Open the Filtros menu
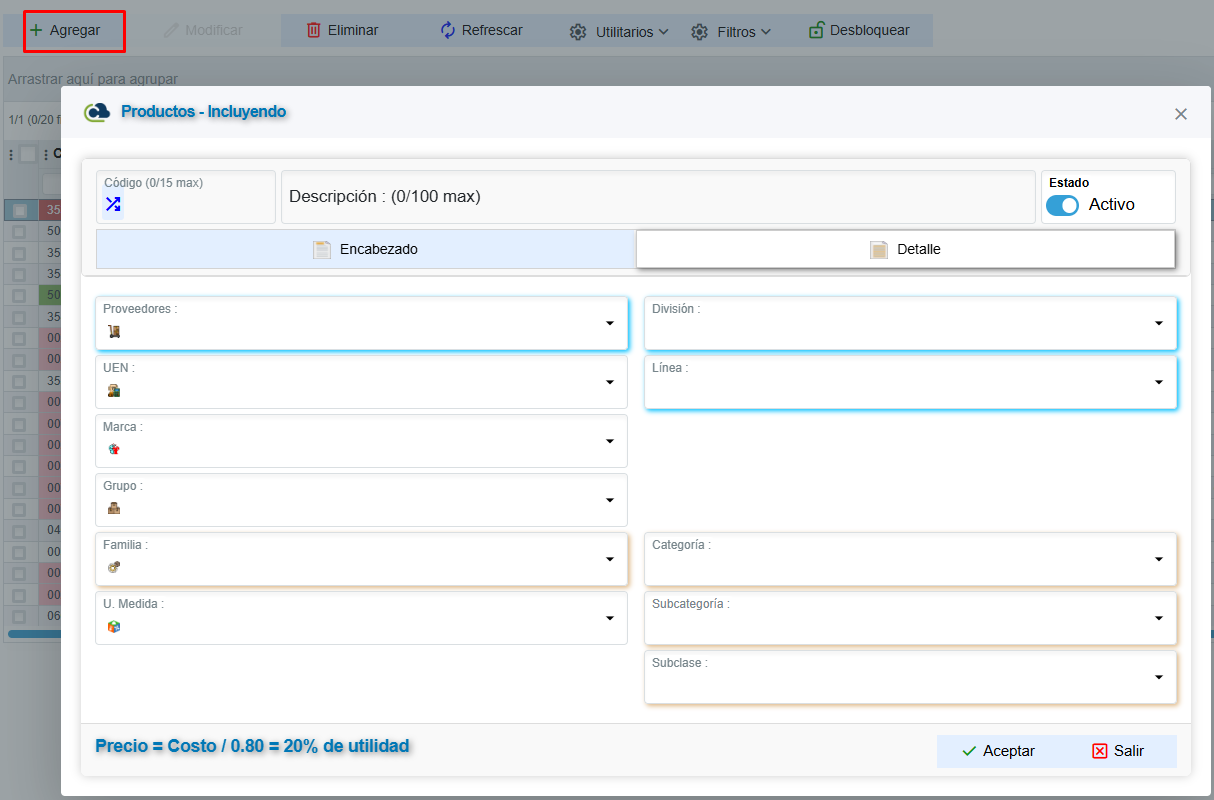Image resolution: width=1214 pixels, height=800 pixels. click(x=731, y=32)
